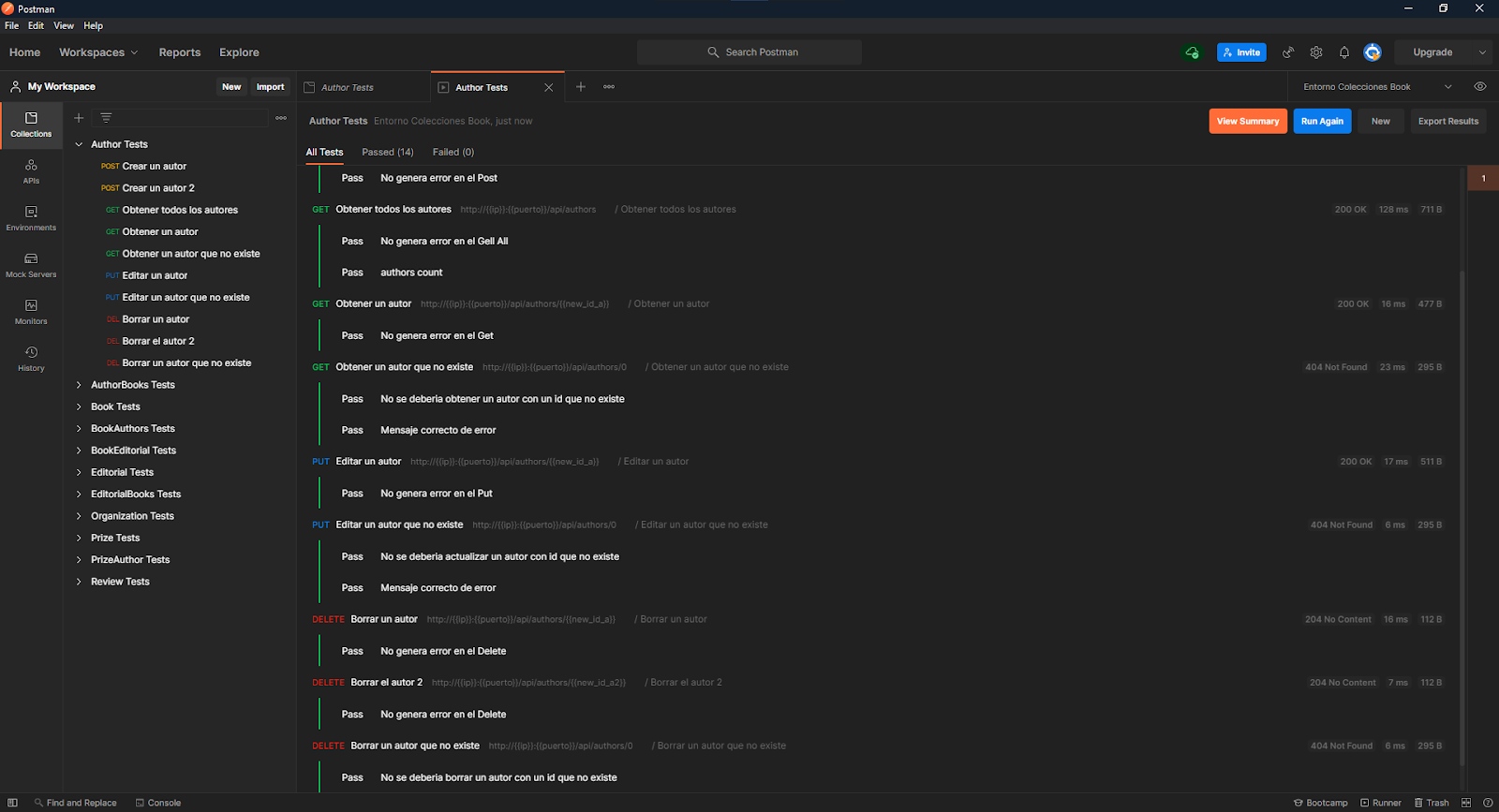
Task: Click the New run button
Action: [x=1381, y=121]
